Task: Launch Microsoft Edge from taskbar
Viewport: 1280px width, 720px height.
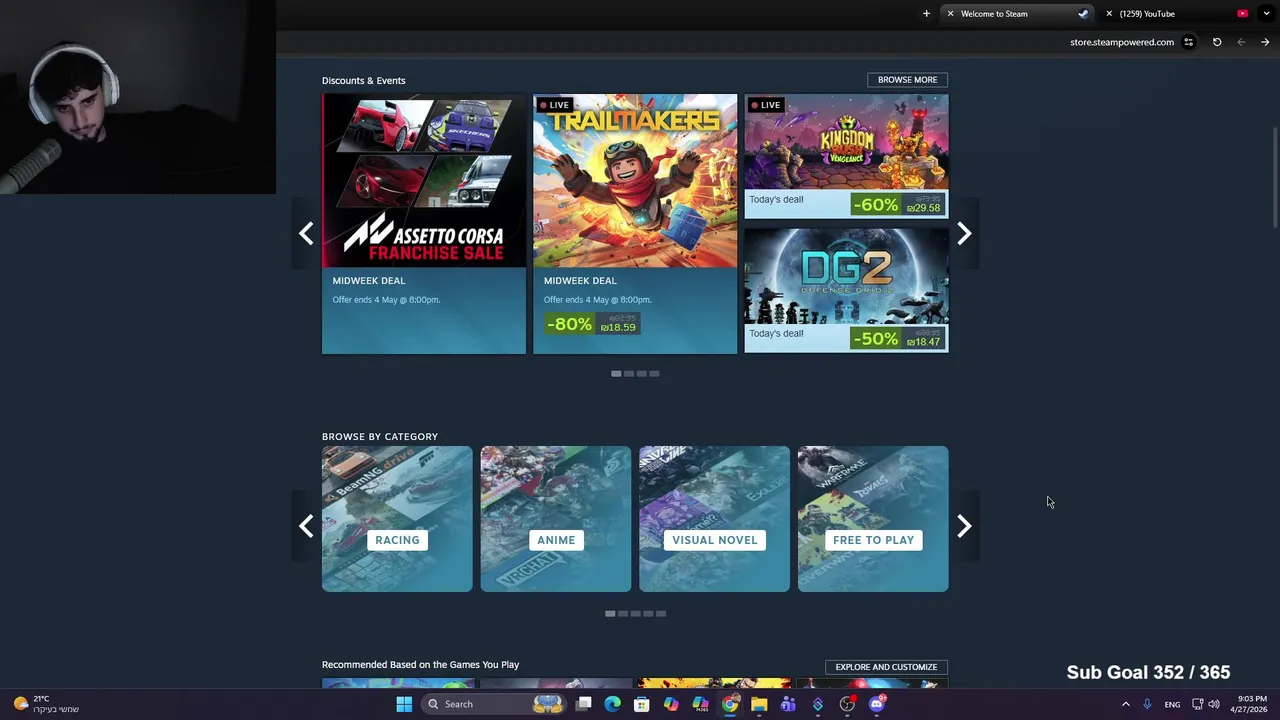Action: point(613,704)
